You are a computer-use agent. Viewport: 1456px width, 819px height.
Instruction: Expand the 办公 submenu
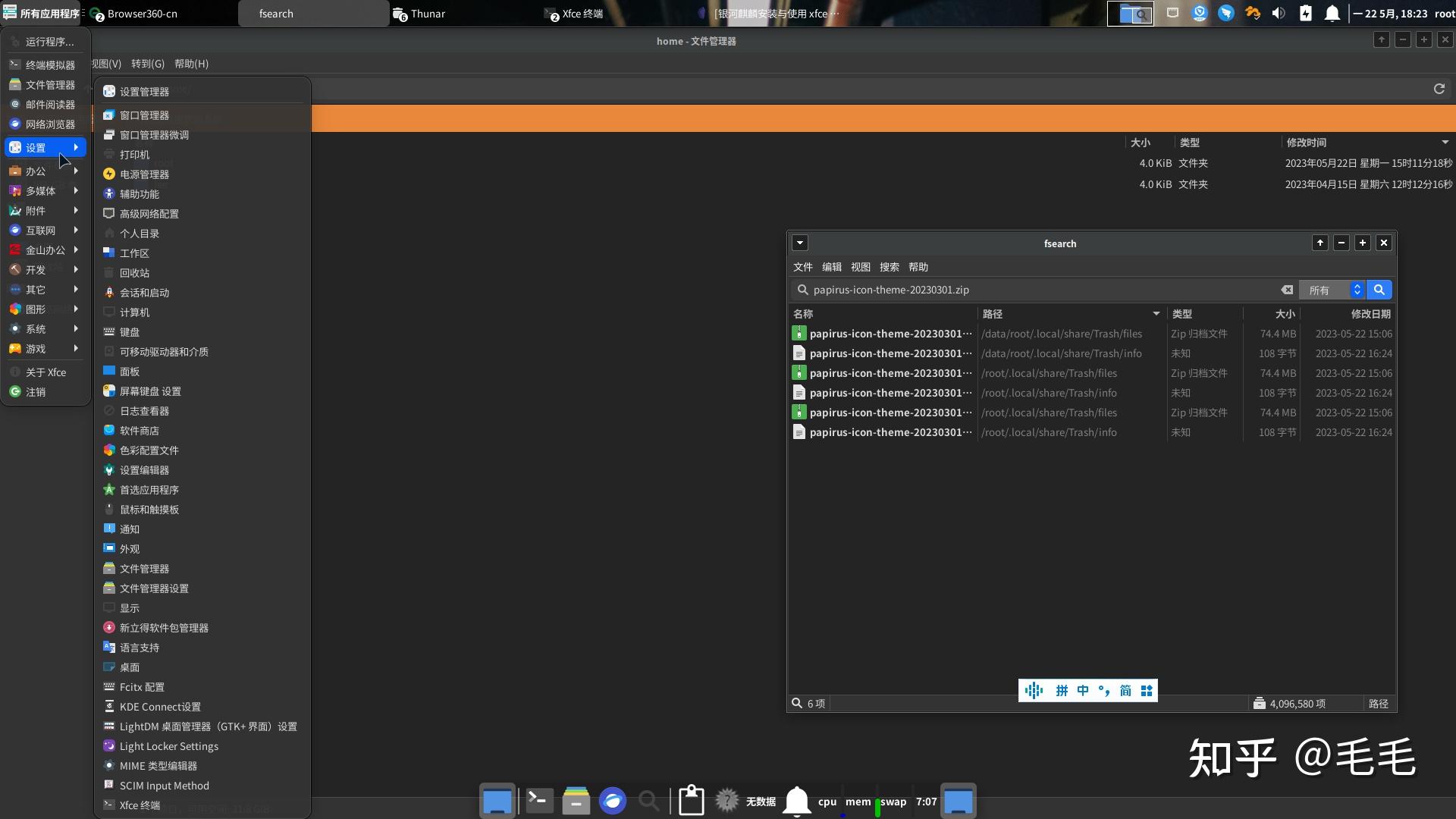[45, 171]
